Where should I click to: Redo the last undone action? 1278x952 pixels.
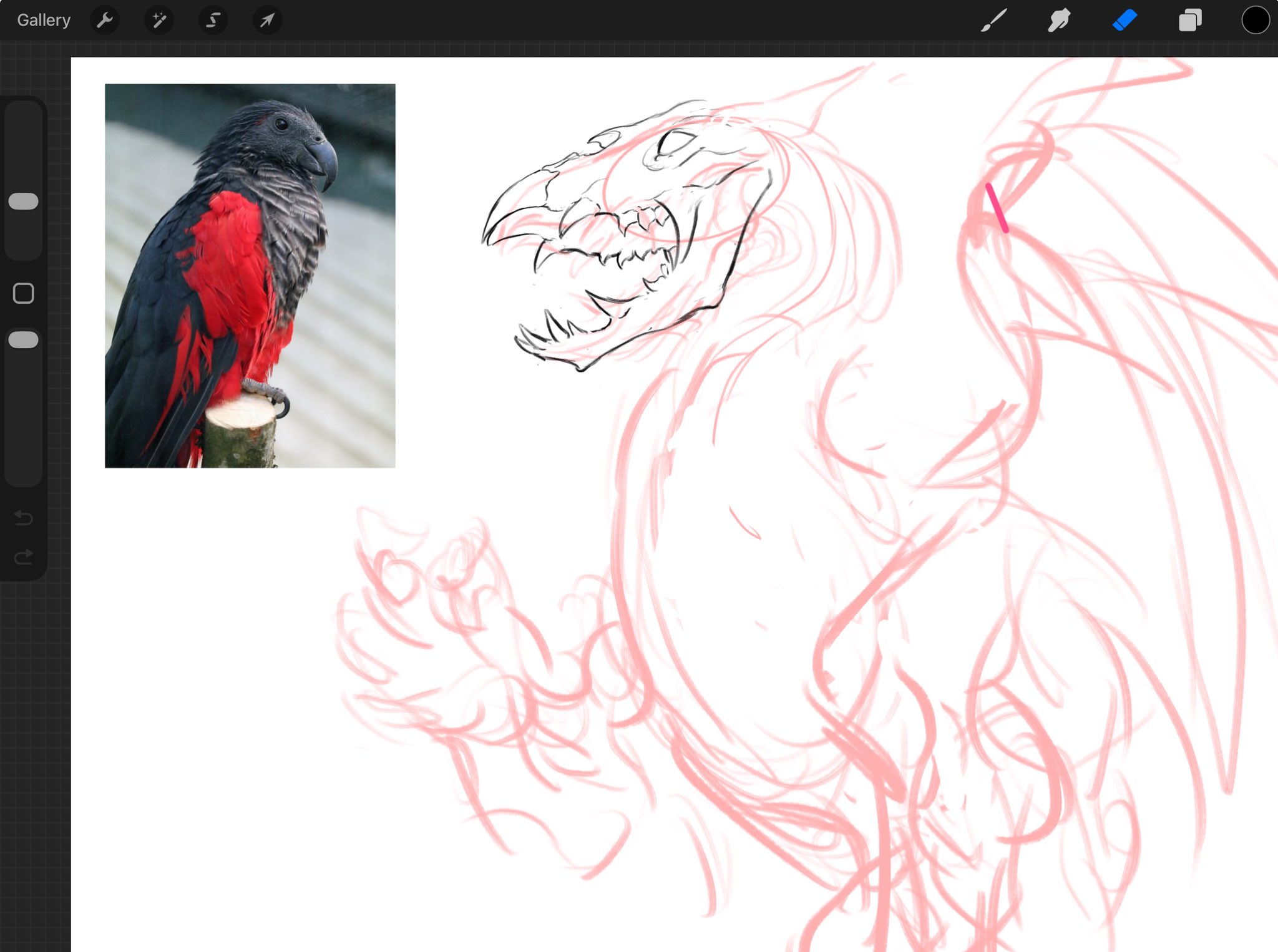click(x=24, y=557)
